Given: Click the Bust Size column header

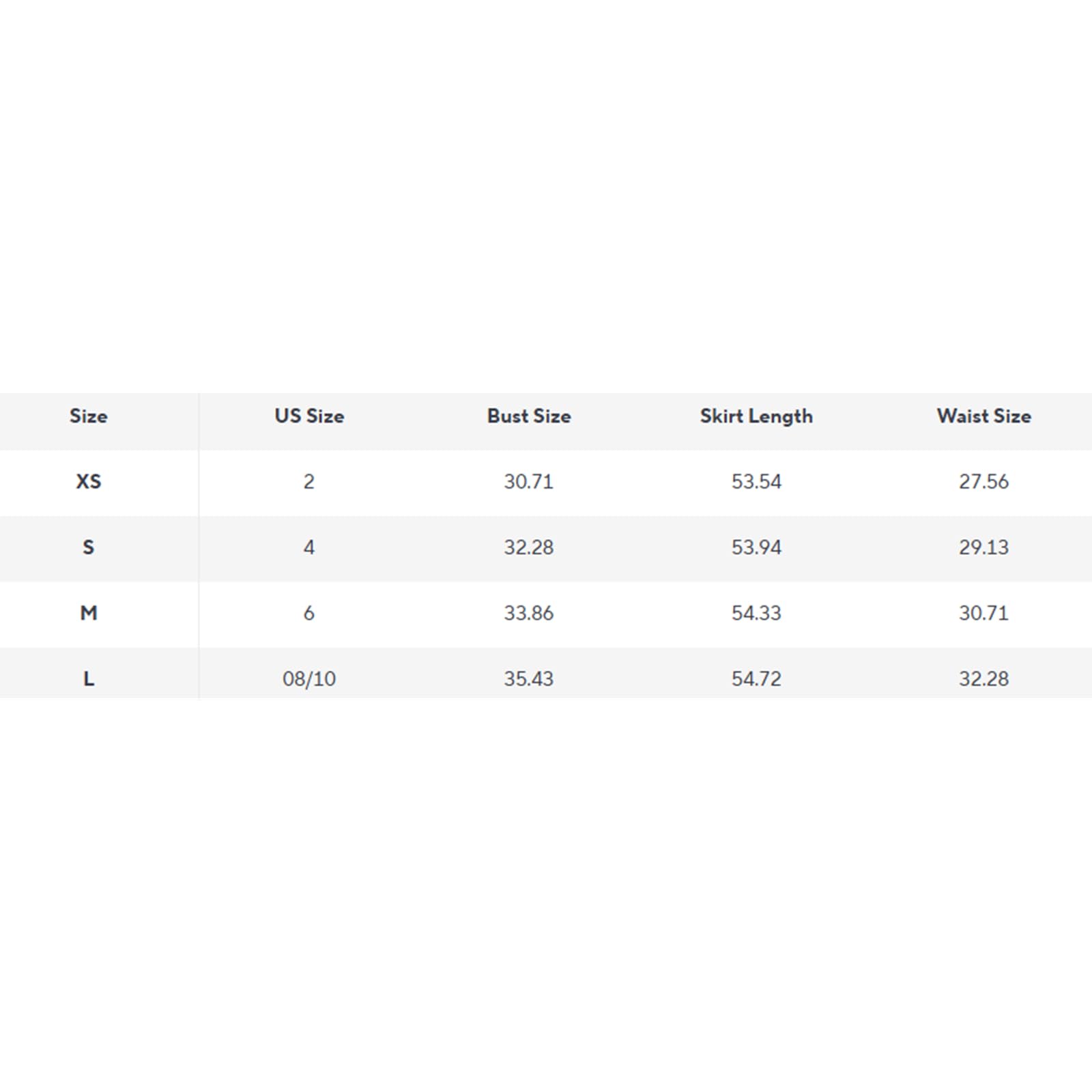Looking at the screenshot, I should (x=529, y=416).
